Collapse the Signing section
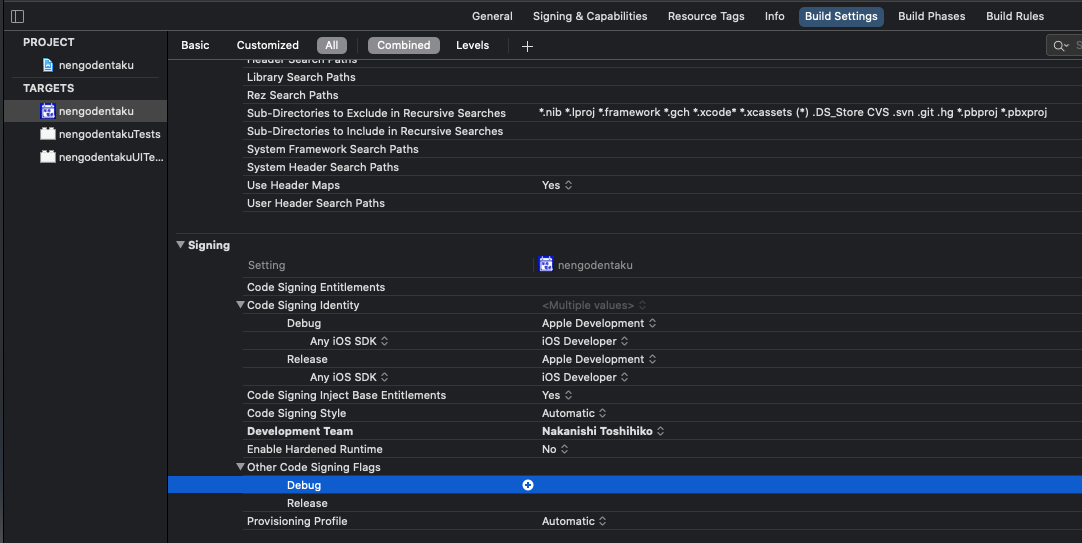1082x543 pixels. point(180,245)
